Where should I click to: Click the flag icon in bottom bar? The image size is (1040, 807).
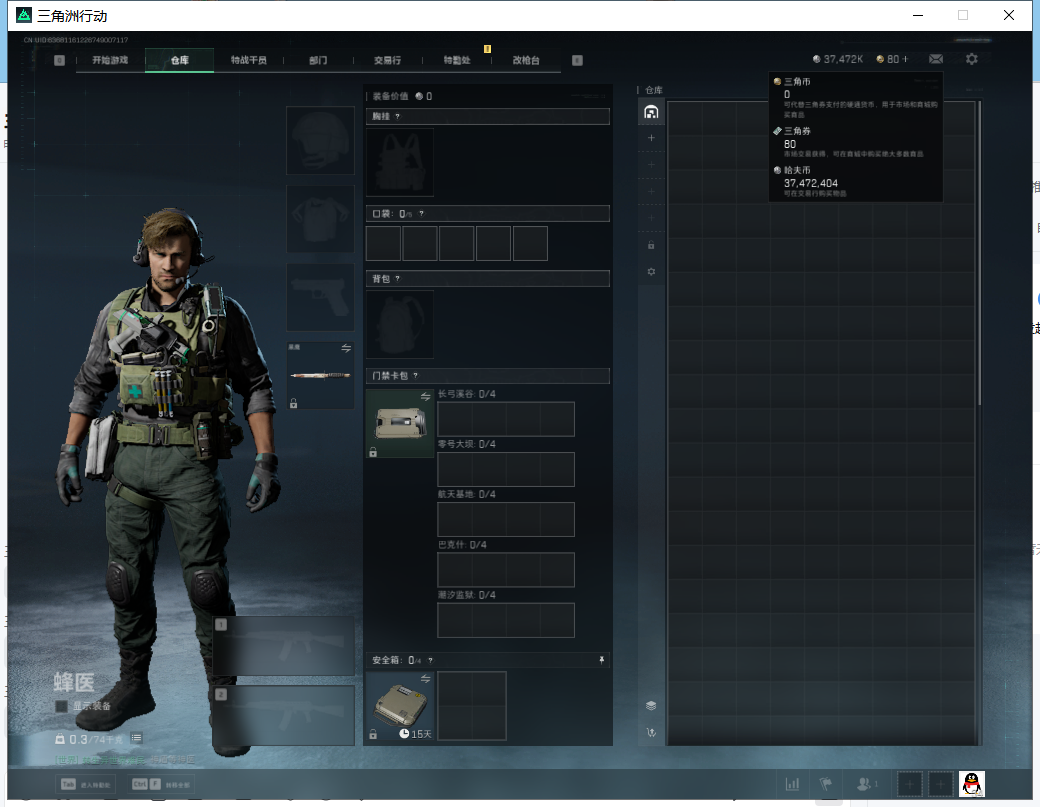(x=826, y=784)
